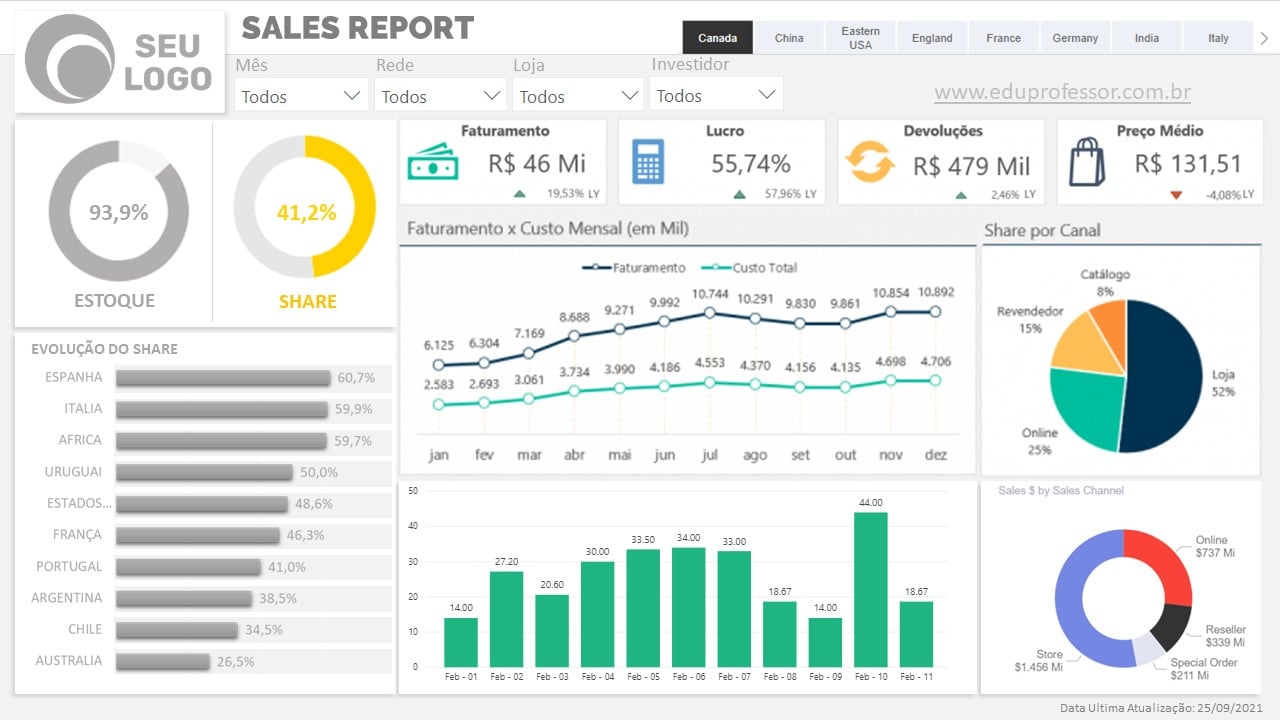The height and width of the screenshot is (720, 1280).
Task: Click the Custo Total legend entry
Action: (749, 268)
